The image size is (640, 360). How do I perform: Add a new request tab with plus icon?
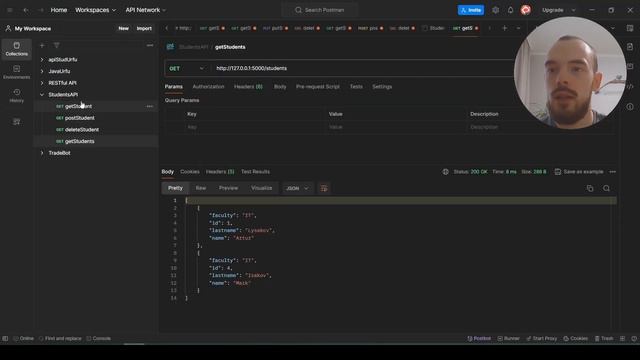(x=504, y=28)
